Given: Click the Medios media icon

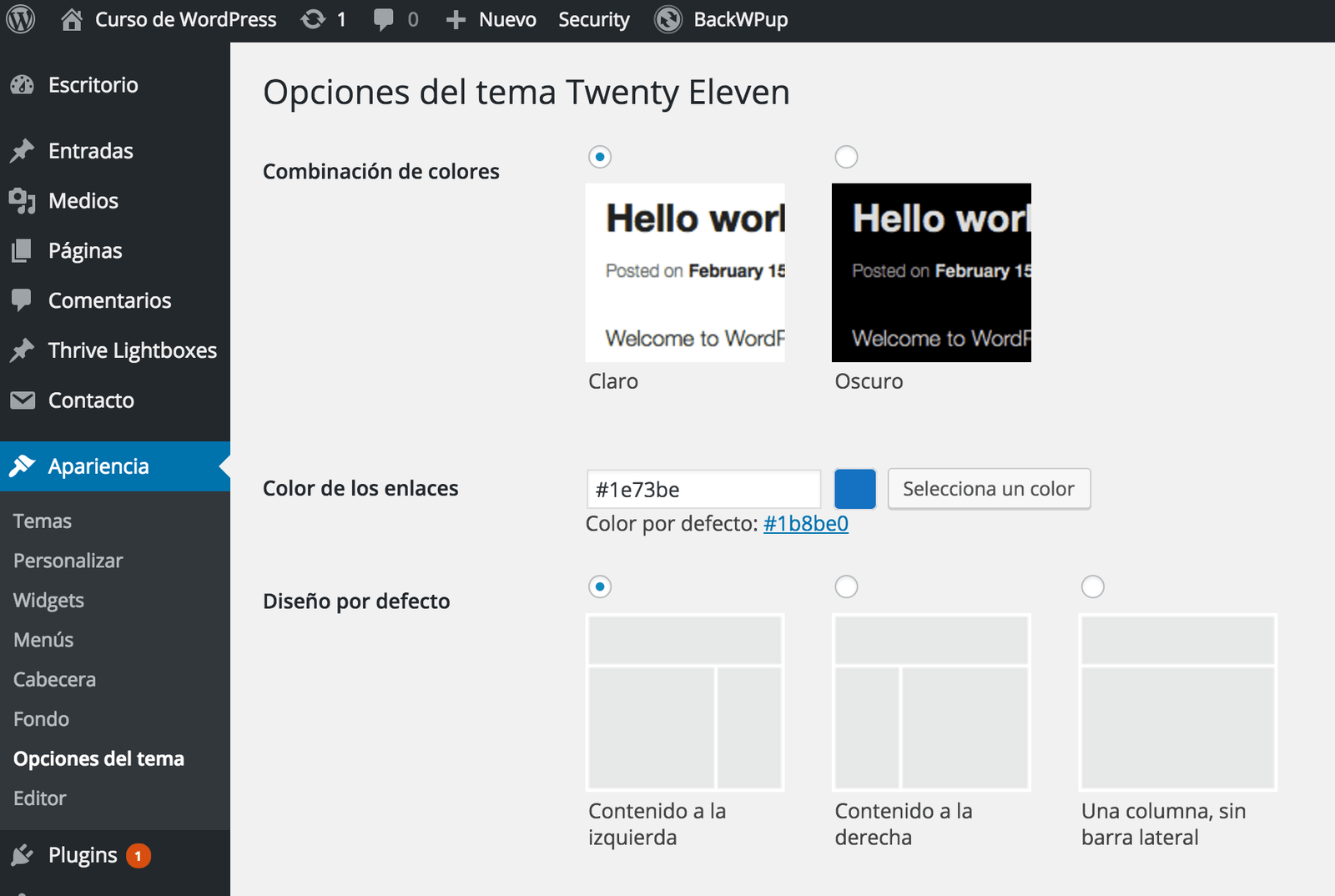Looking at the screenshot, I should (23, 200).
